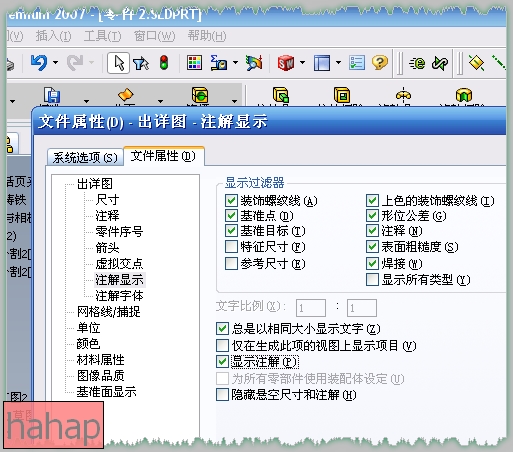Click the yellow box with green sphere icon

200,95
